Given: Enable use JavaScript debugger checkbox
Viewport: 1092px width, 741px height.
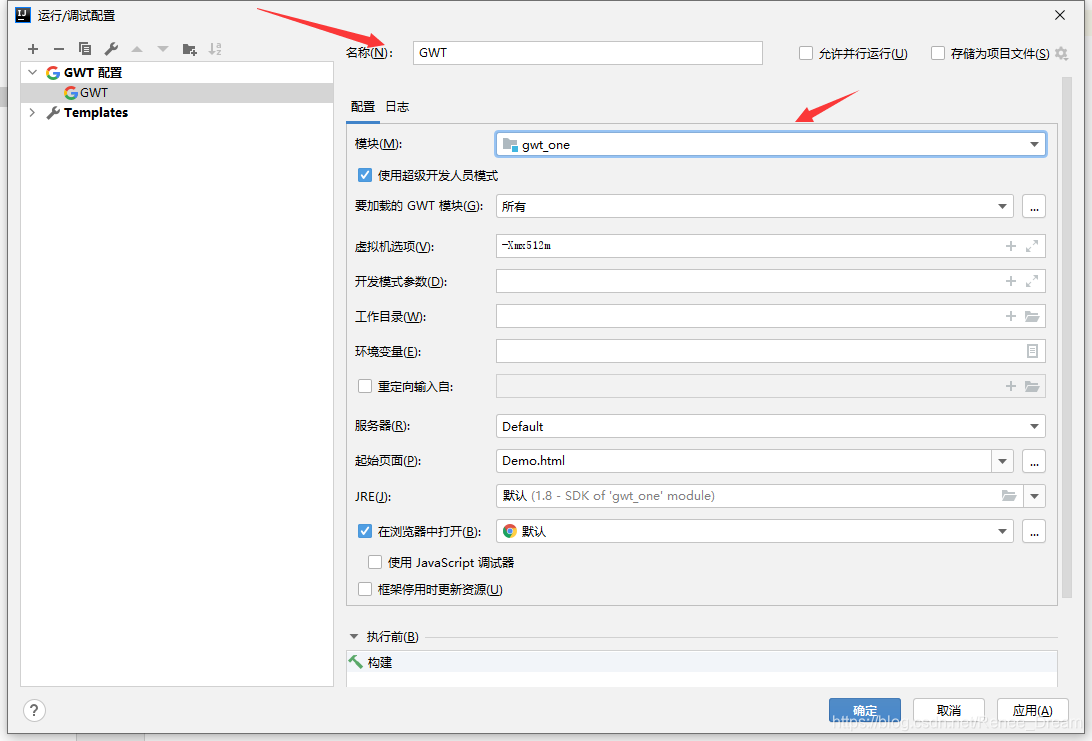Looking at the screenshot, I should click(375, 562).
